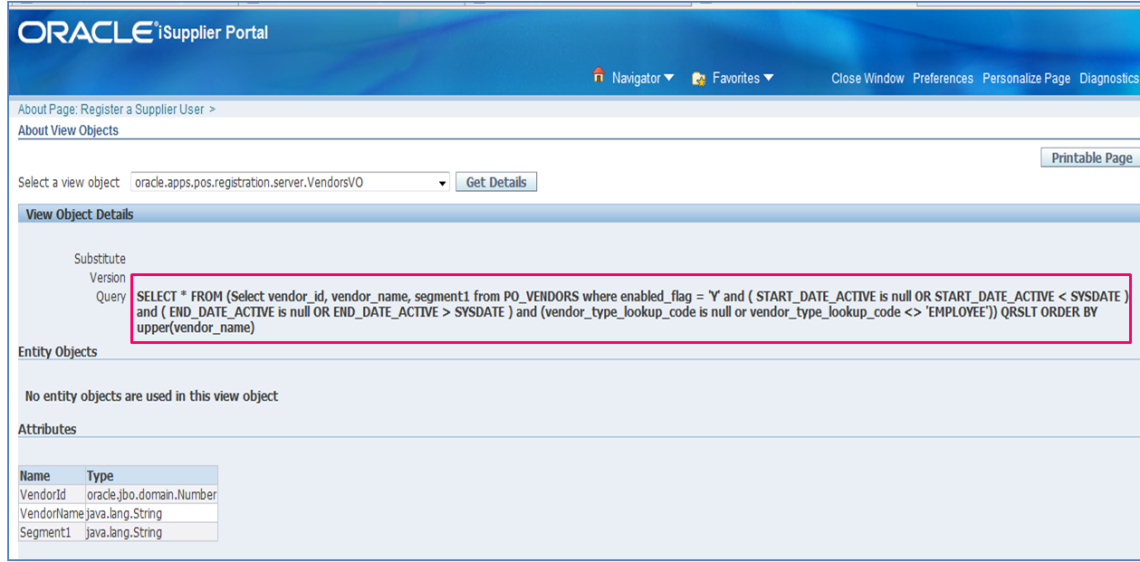
Task: Click the Attributes section heading
Action: [x=47, y=429]
